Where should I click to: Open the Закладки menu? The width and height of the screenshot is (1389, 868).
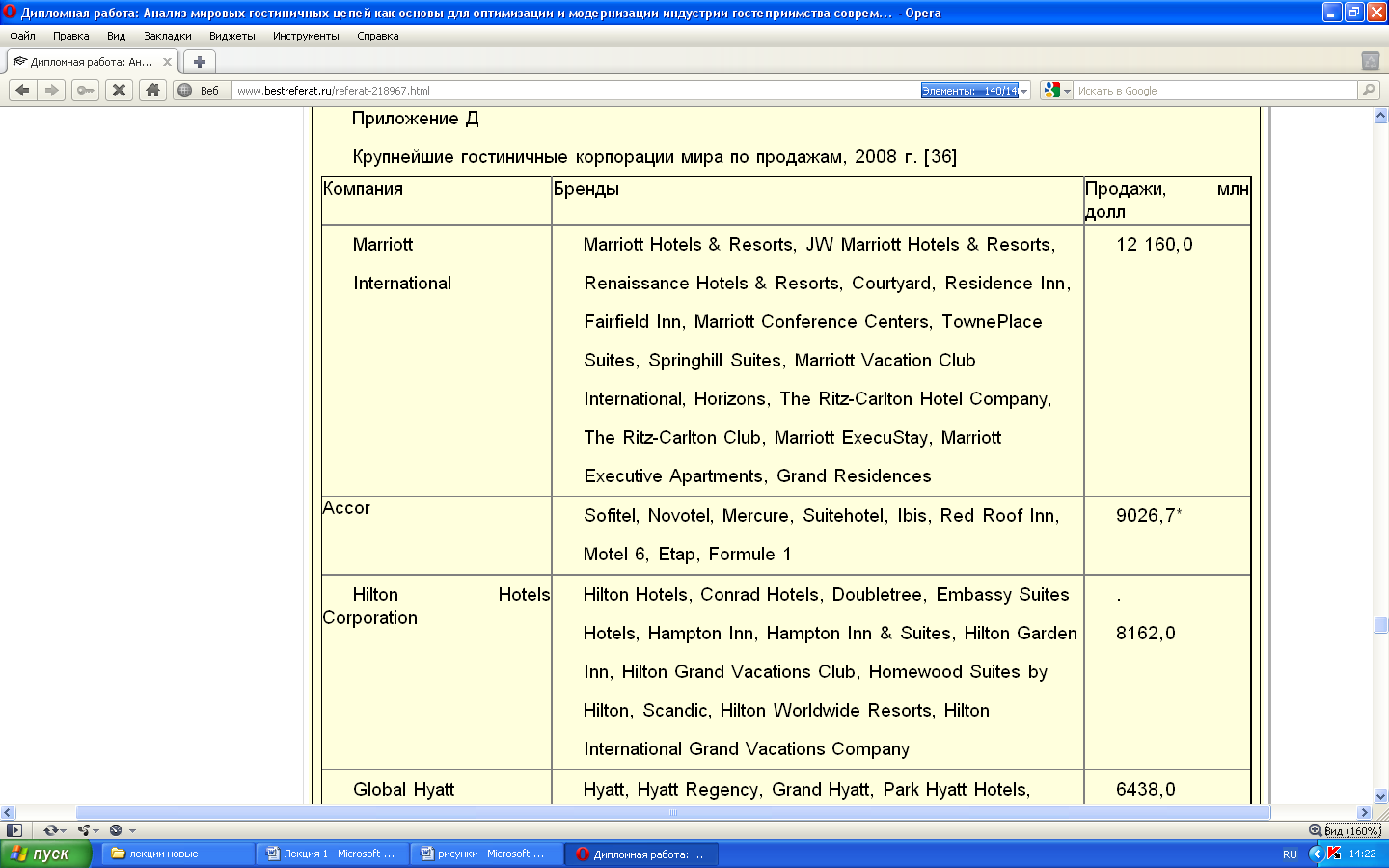pyautogui.click(x=167, y=36)
